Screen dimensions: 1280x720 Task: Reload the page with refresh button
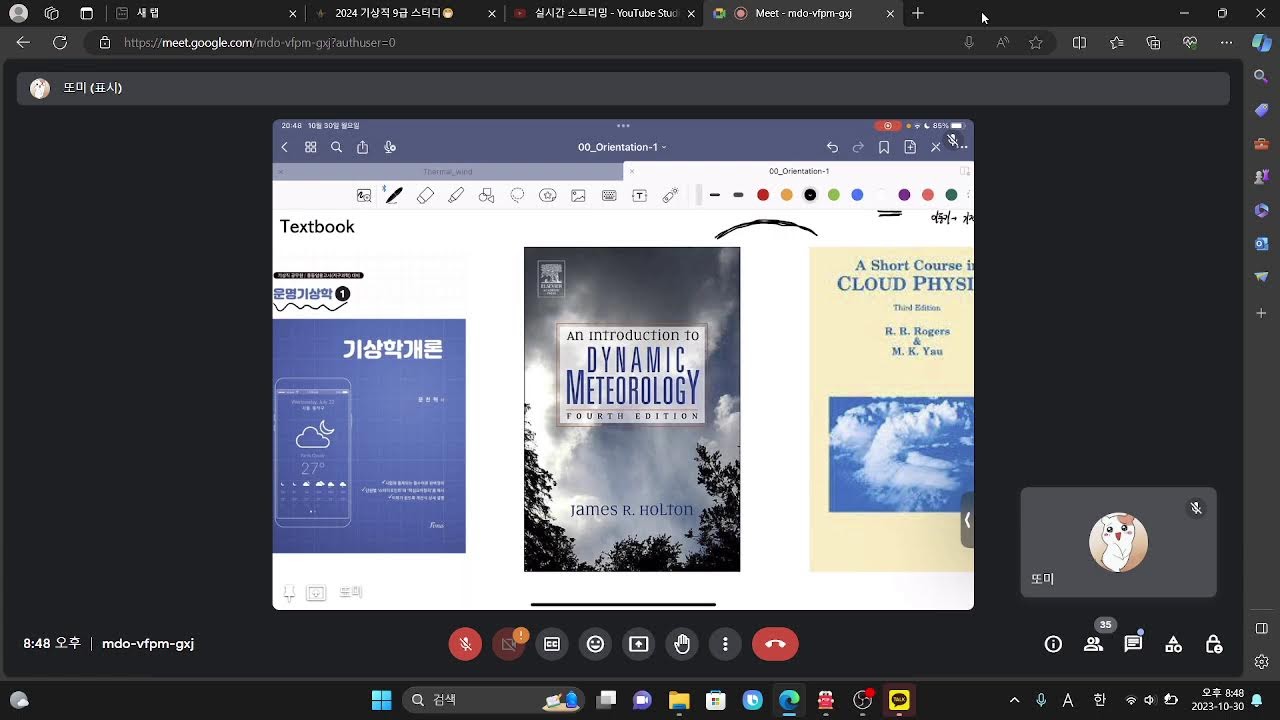60,43
